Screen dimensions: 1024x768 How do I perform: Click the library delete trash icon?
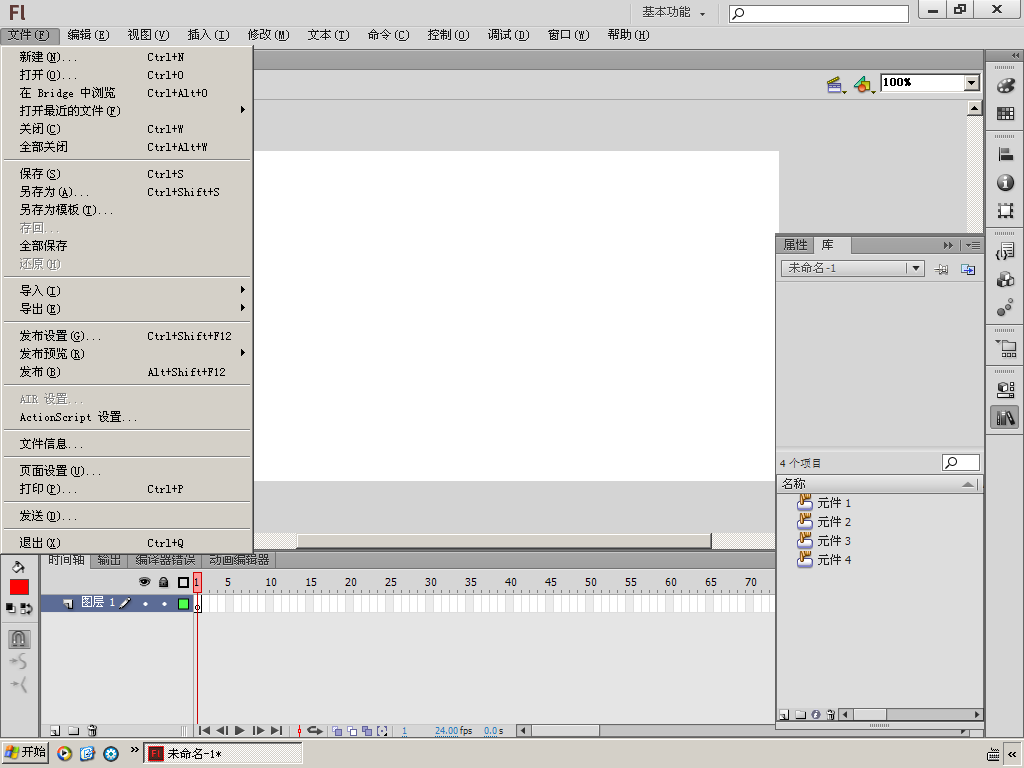[831, 714]
